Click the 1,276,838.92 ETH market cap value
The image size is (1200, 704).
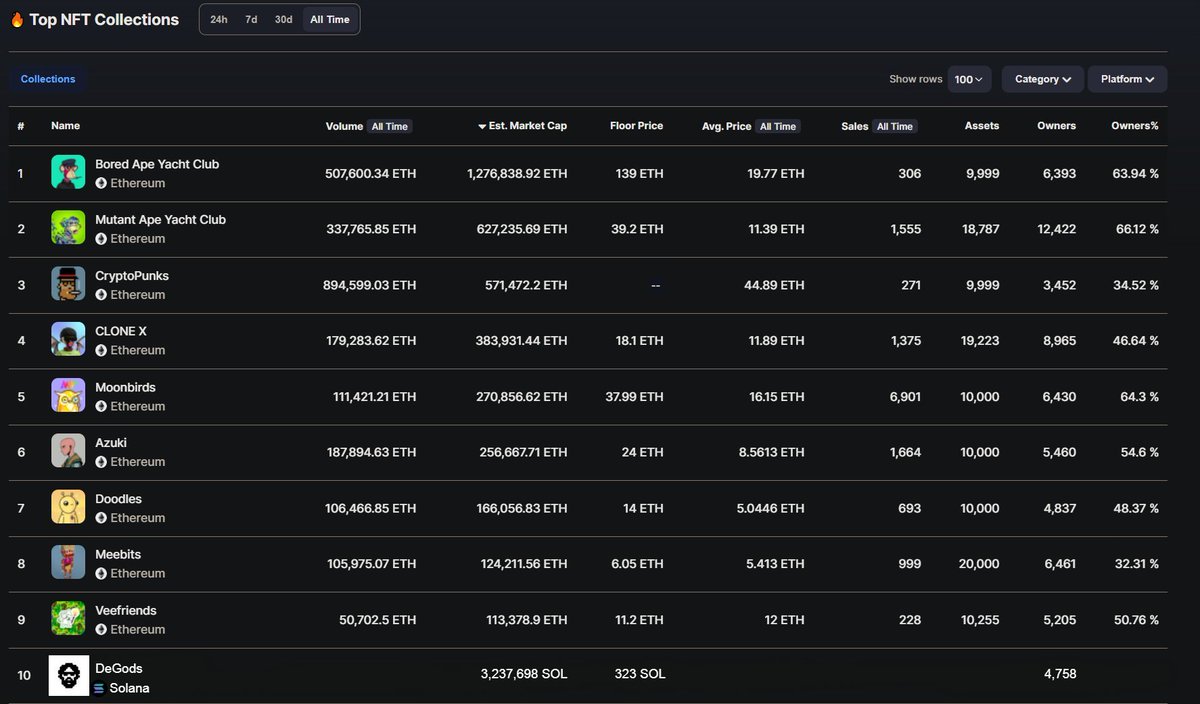(x=517, y=174)
